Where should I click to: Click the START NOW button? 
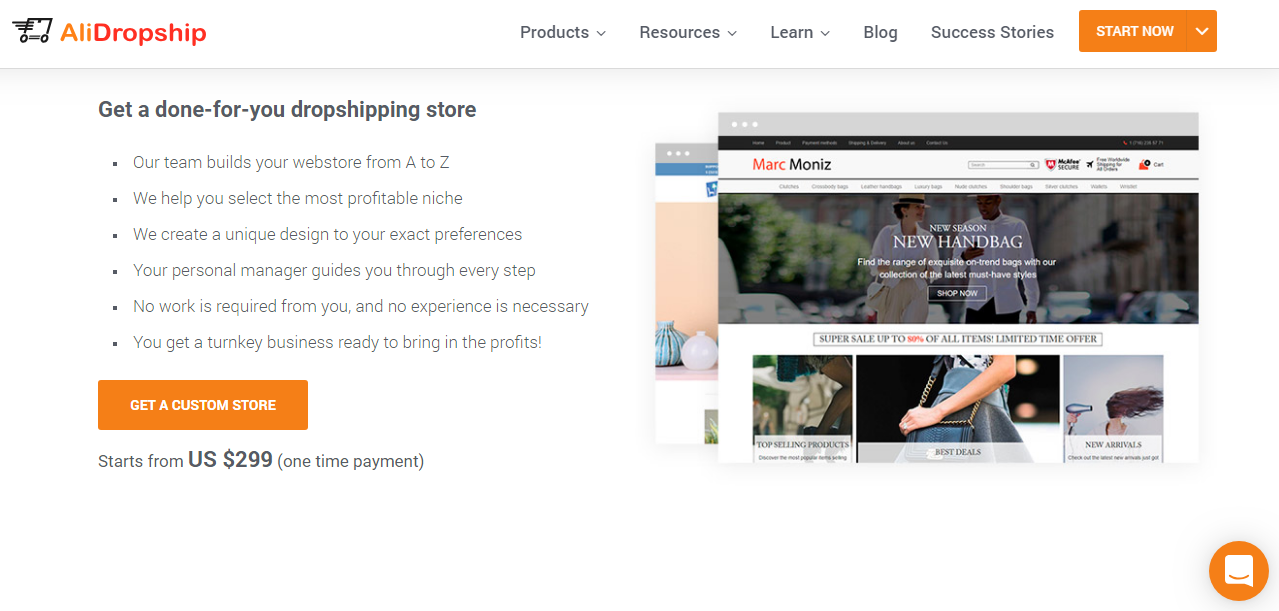point(1133,31)
